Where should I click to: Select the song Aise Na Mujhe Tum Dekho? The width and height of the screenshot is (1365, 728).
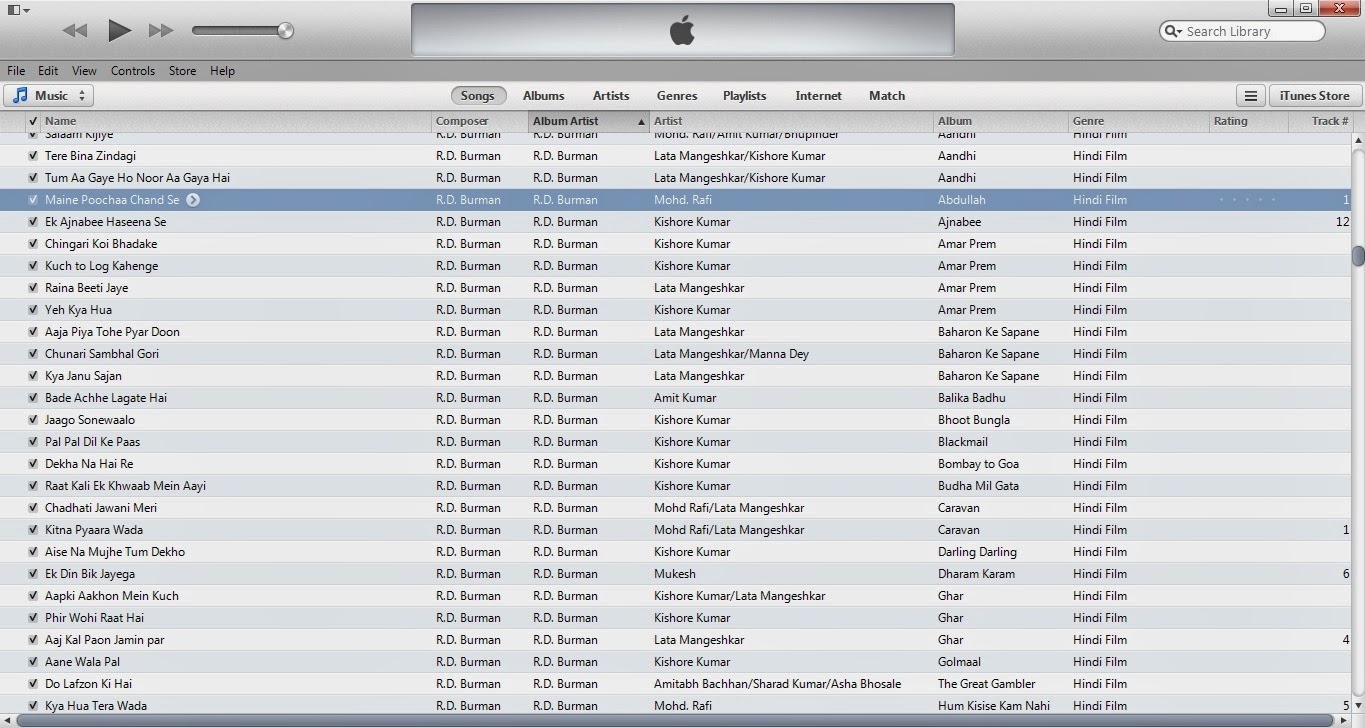[x=115, y=552]
